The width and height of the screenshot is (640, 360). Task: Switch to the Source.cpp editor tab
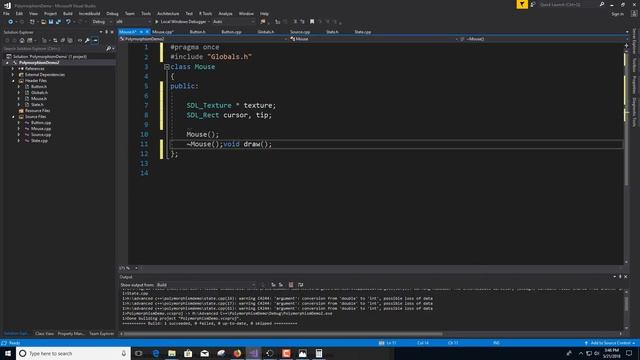pyautogui.click(x=300, y=32)
